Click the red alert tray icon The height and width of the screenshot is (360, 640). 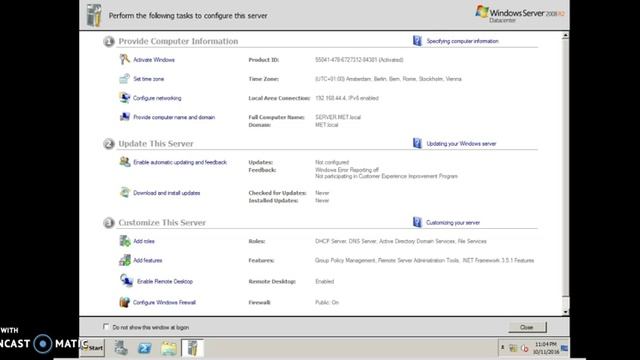coord(525,349)
